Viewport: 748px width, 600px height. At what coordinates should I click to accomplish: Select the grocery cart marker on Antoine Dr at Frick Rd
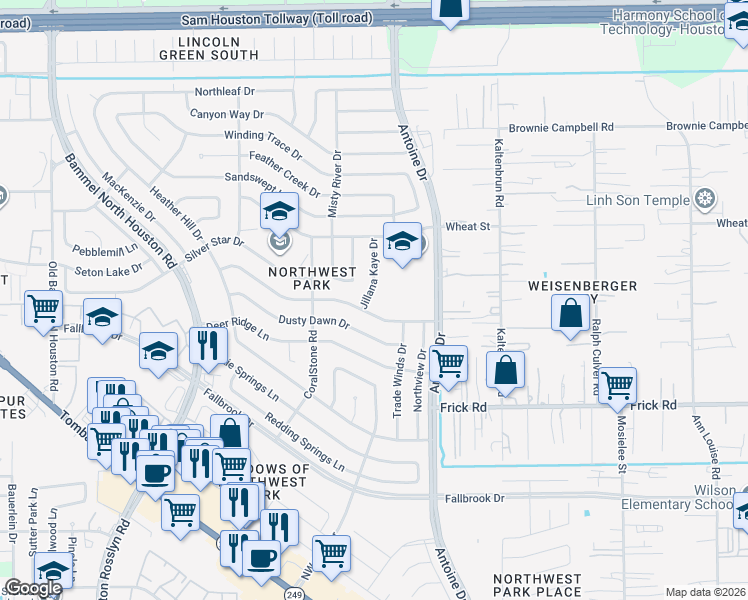point(448,365)
